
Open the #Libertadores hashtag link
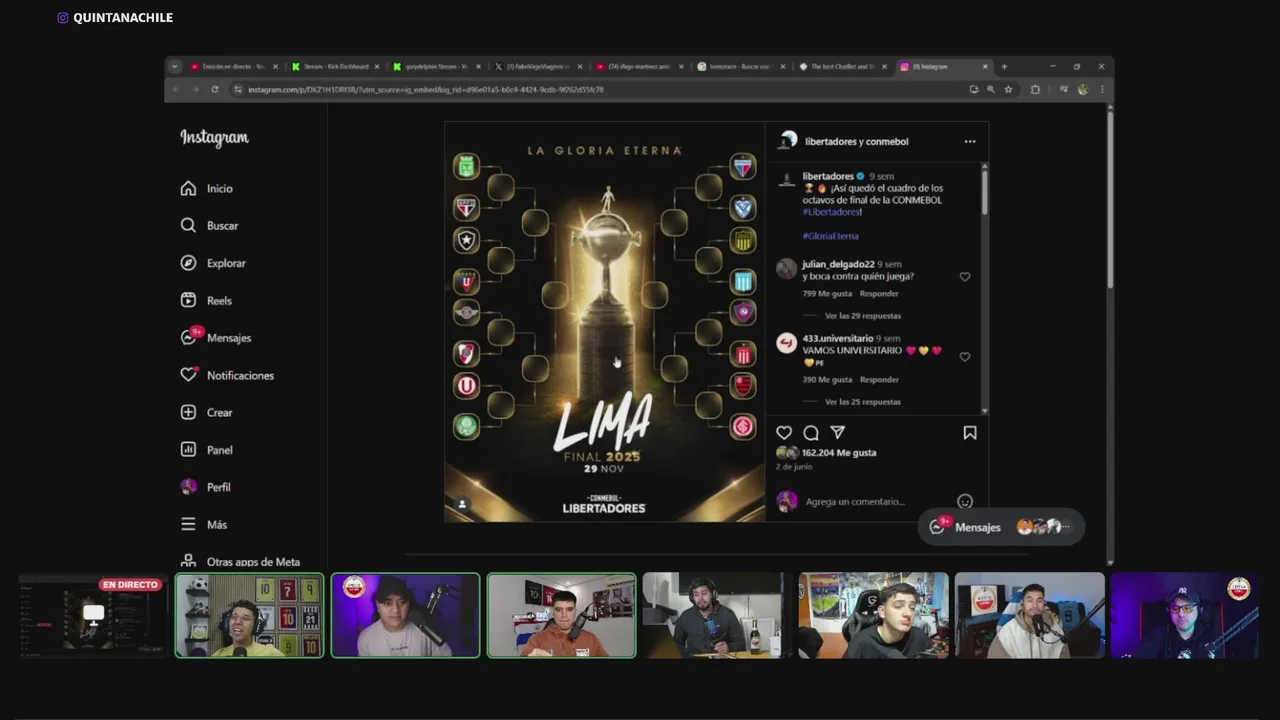pyautogui.click(x=832, y=212)
